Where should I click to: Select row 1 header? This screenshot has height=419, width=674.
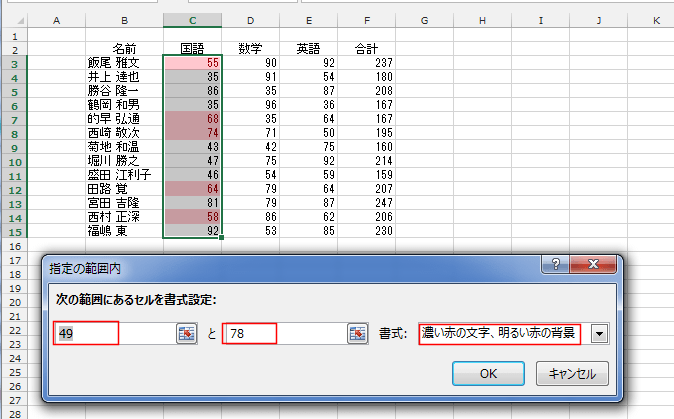pyautogui.click(x=15, y=37)
